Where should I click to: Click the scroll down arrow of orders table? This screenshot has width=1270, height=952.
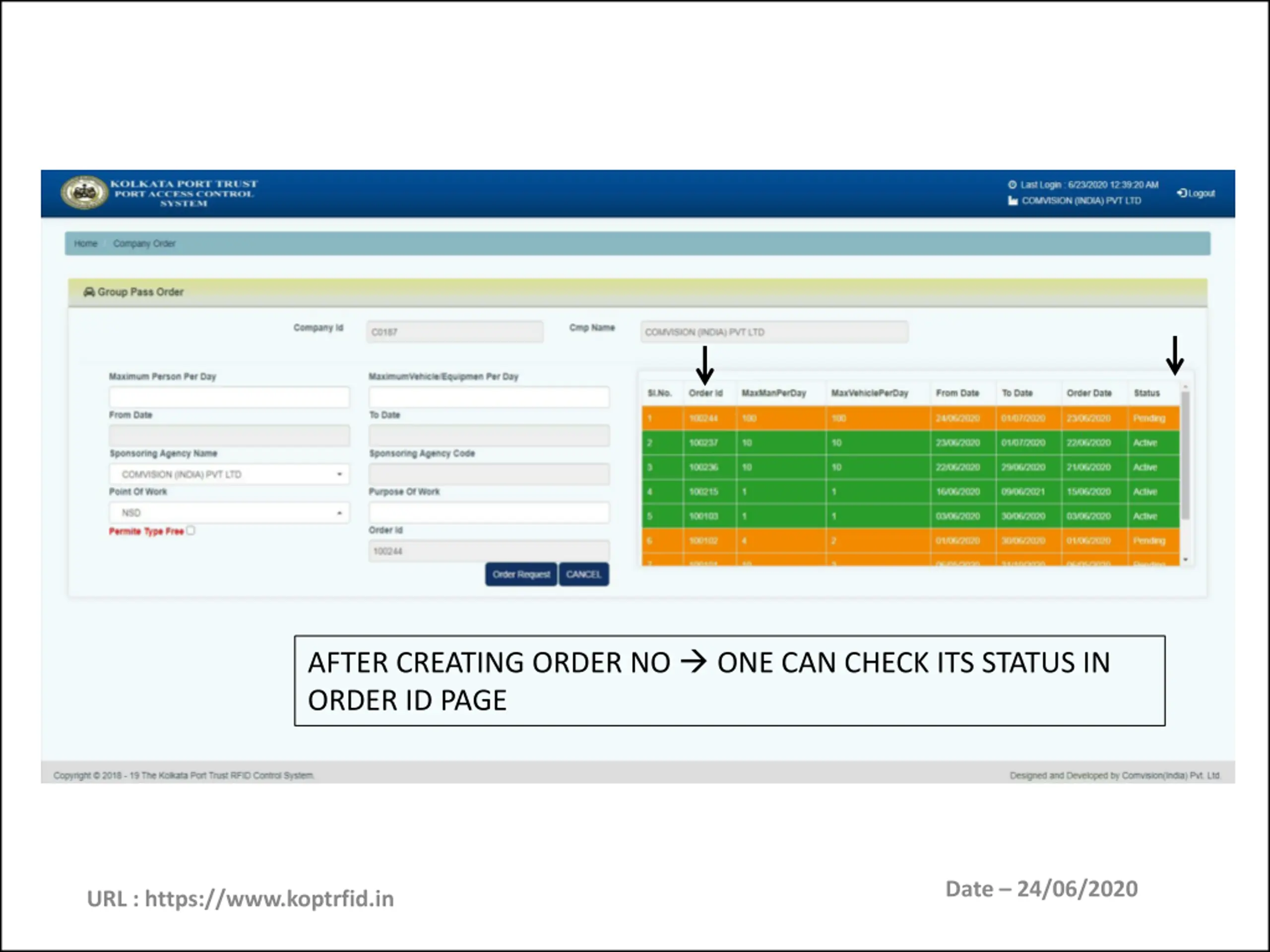point(1186,559)
